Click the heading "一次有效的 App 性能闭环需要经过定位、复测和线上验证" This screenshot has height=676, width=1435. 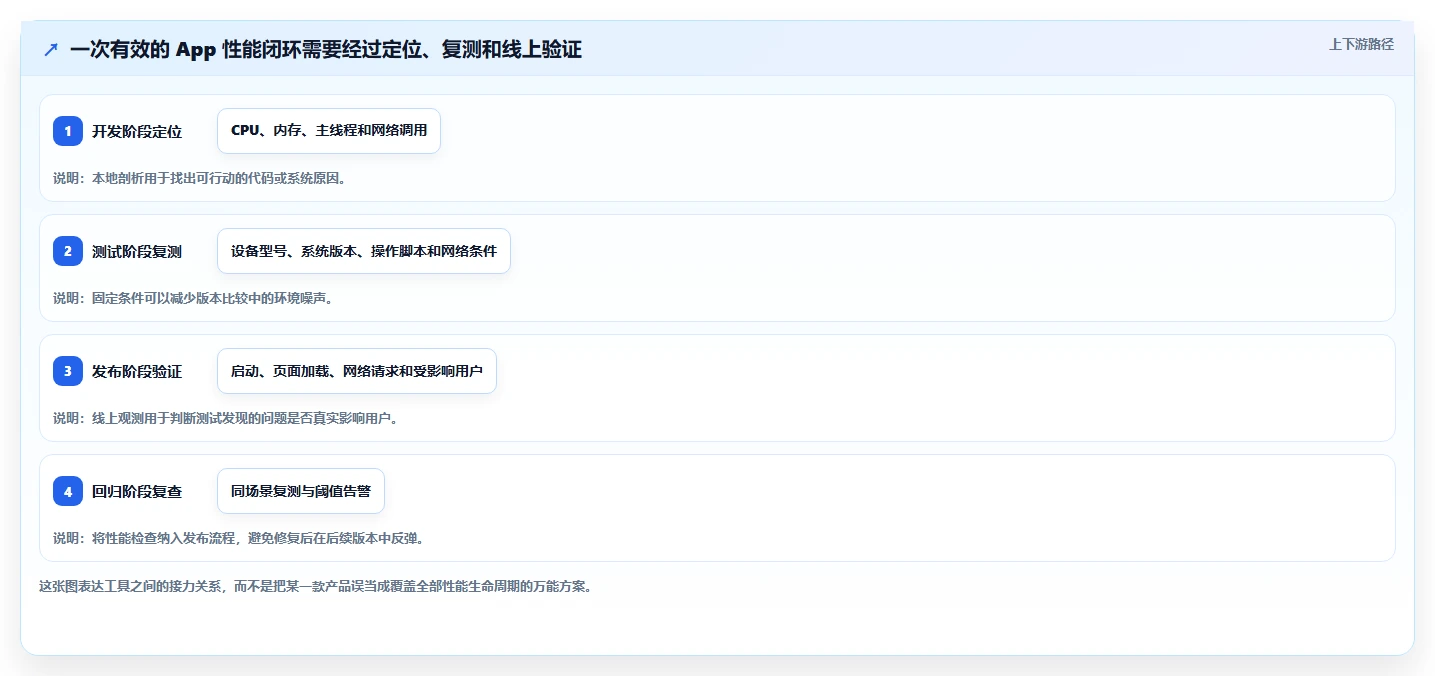(x=326, y=50)
